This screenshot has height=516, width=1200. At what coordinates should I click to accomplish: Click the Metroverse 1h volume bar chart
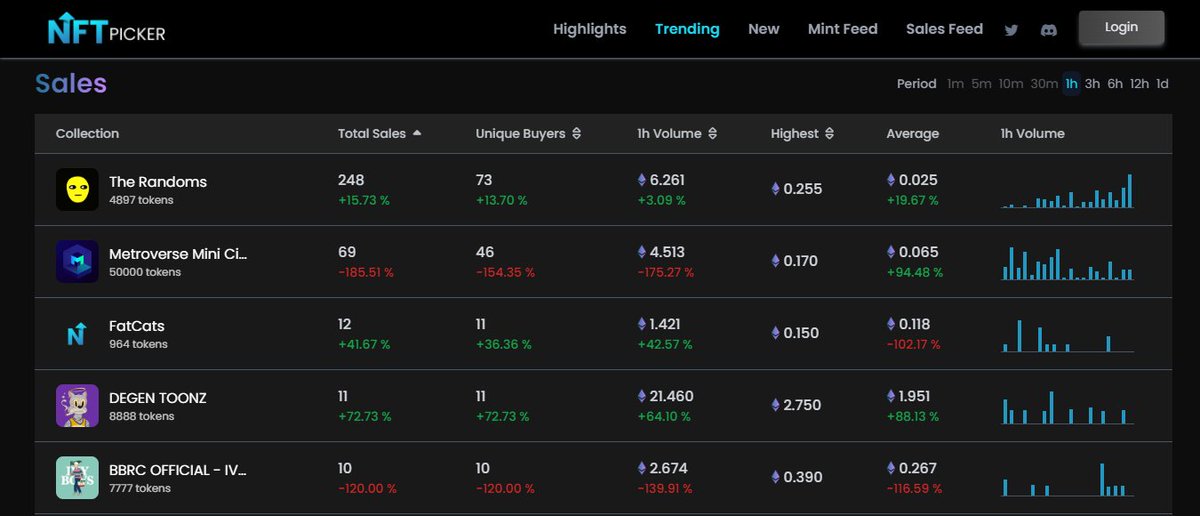1068,262
